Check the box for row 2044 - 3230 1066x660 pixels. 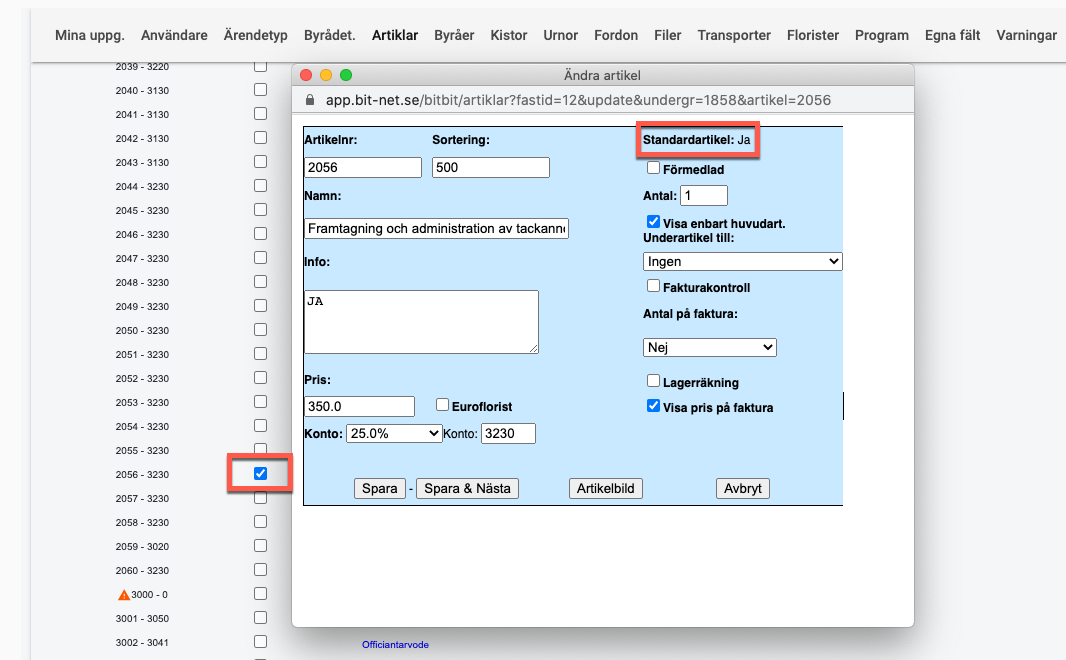260,186
